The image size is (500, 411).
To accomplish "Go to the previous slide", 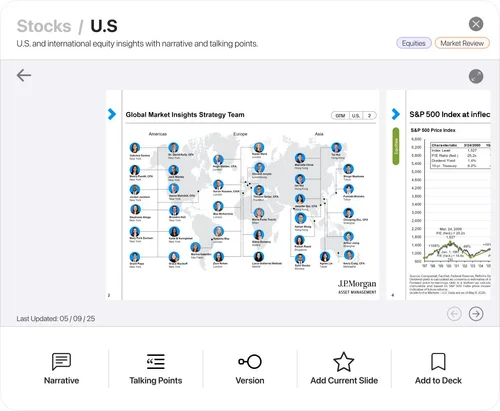I will coord(454,314).
